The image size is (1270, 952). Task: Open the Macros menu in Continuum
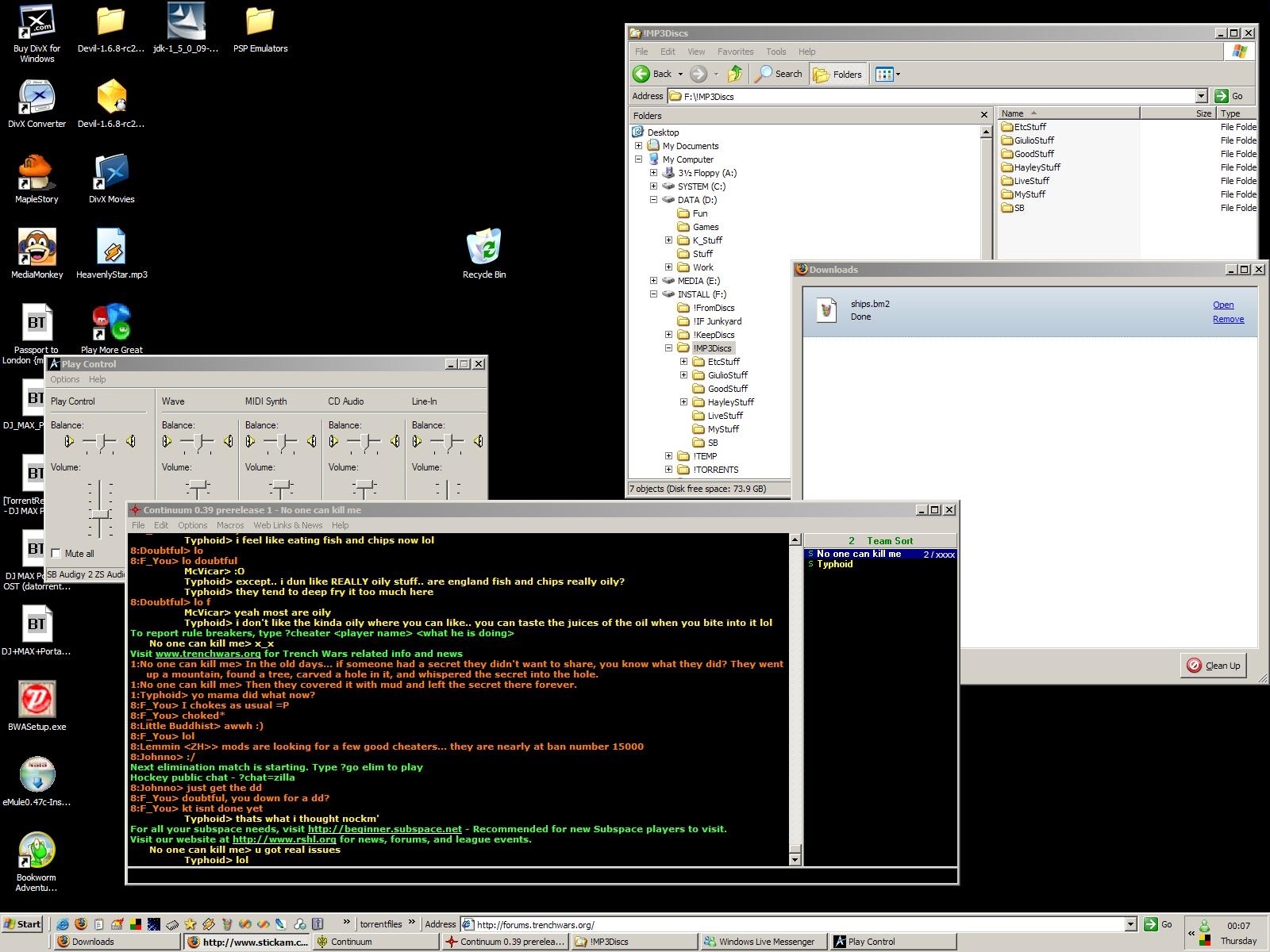click(x=230, y=525)
